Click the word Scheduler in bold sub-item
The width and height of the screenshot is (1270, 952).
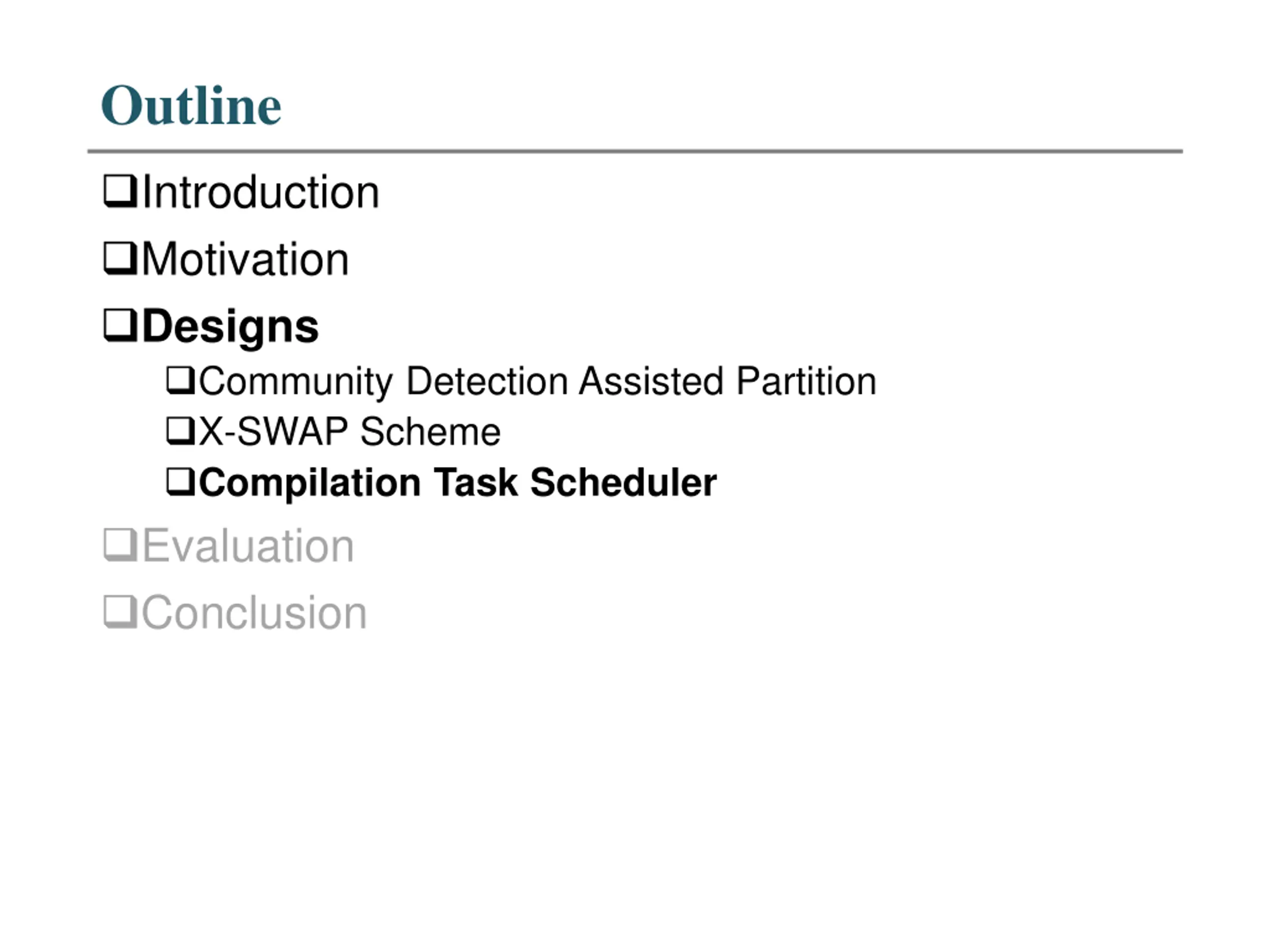pyautogui.click(x=624, y=482)
